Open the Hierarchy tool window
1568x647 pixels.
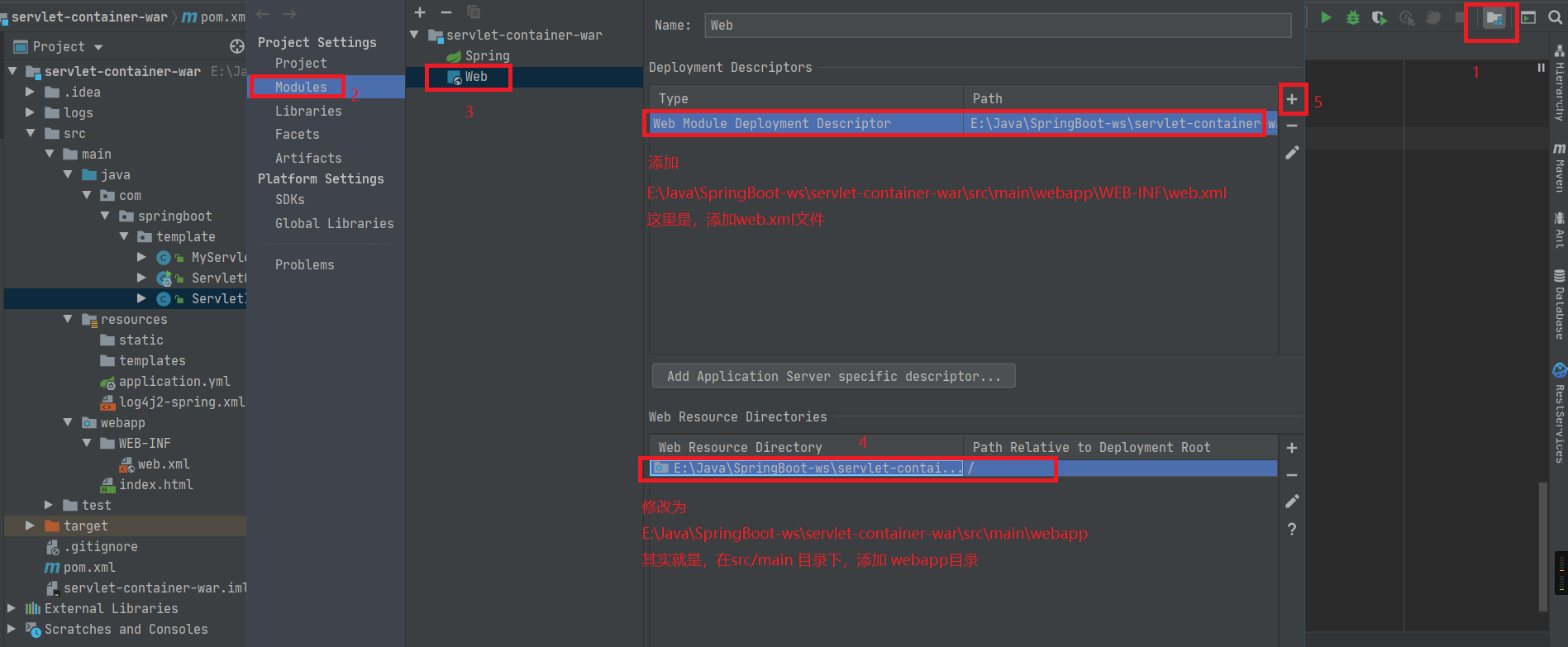1559,83
